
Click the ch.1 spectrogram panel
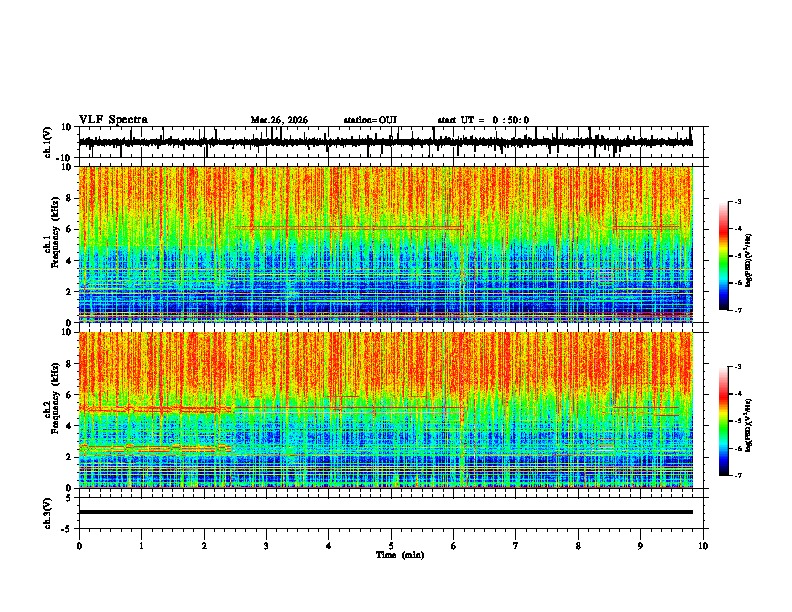(385, 244)
